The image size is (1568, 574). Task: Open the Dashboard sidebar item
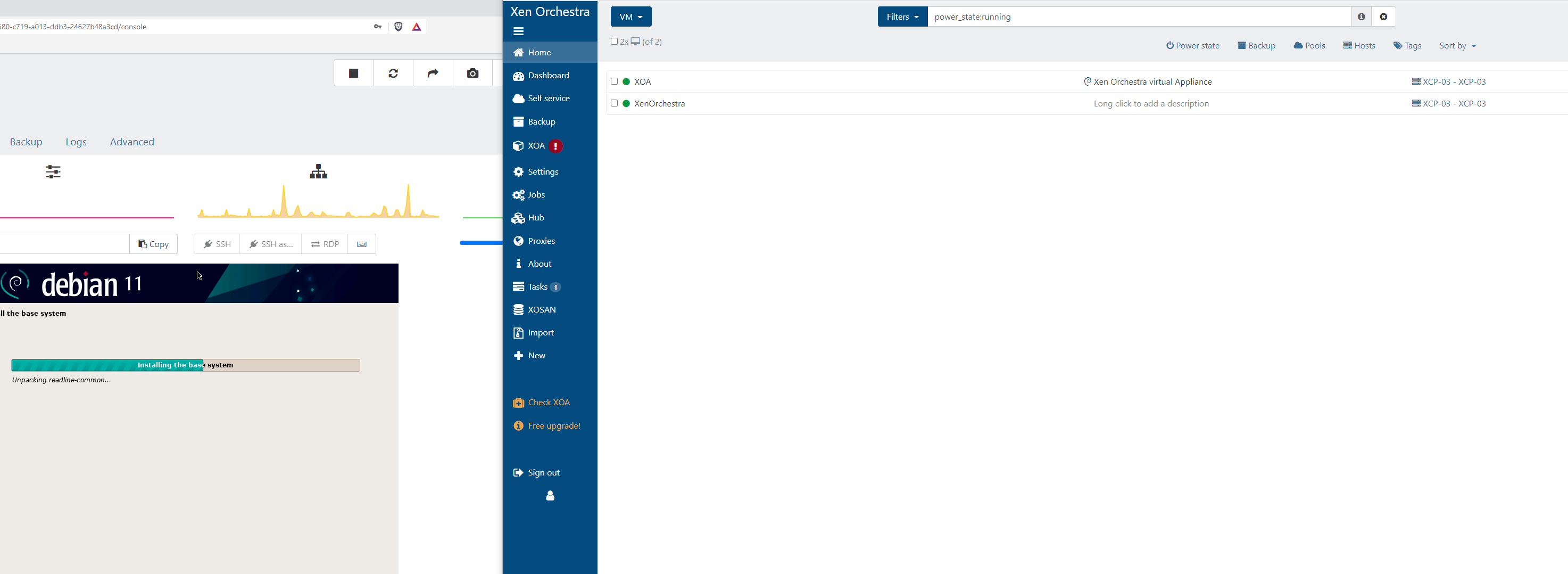(x=550, y=76)
